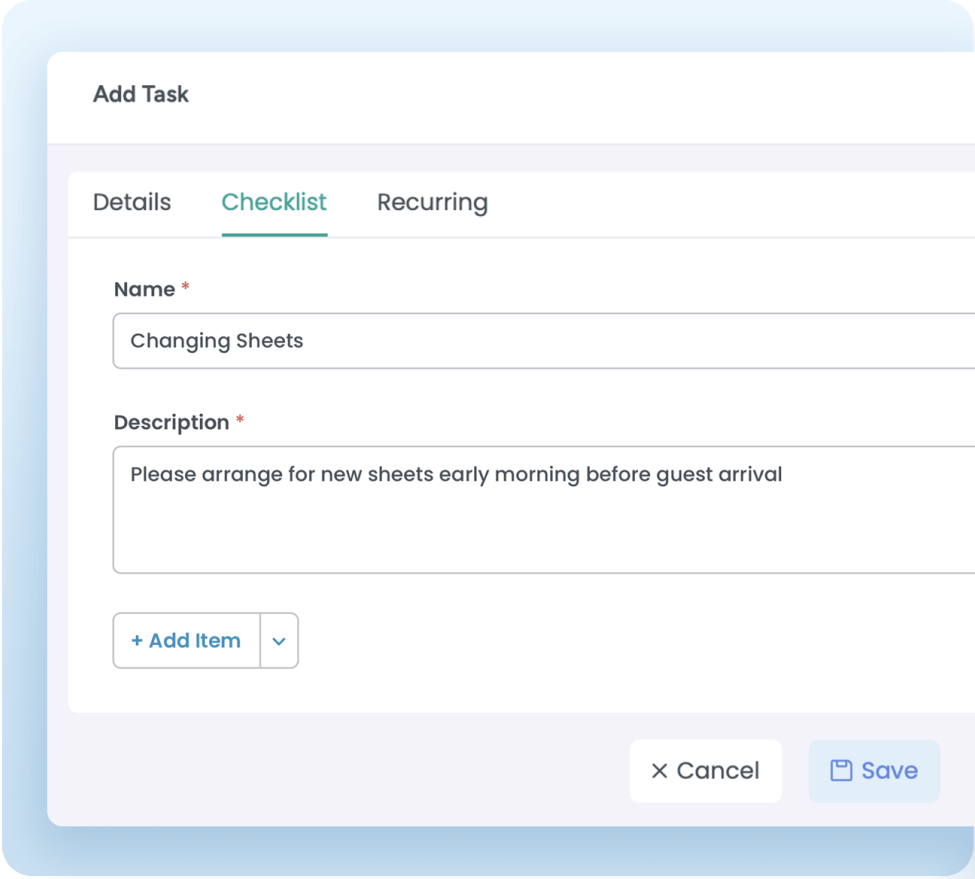Open the Recurring tab
This screenshot has width=975, height=879.
point(432,202)
